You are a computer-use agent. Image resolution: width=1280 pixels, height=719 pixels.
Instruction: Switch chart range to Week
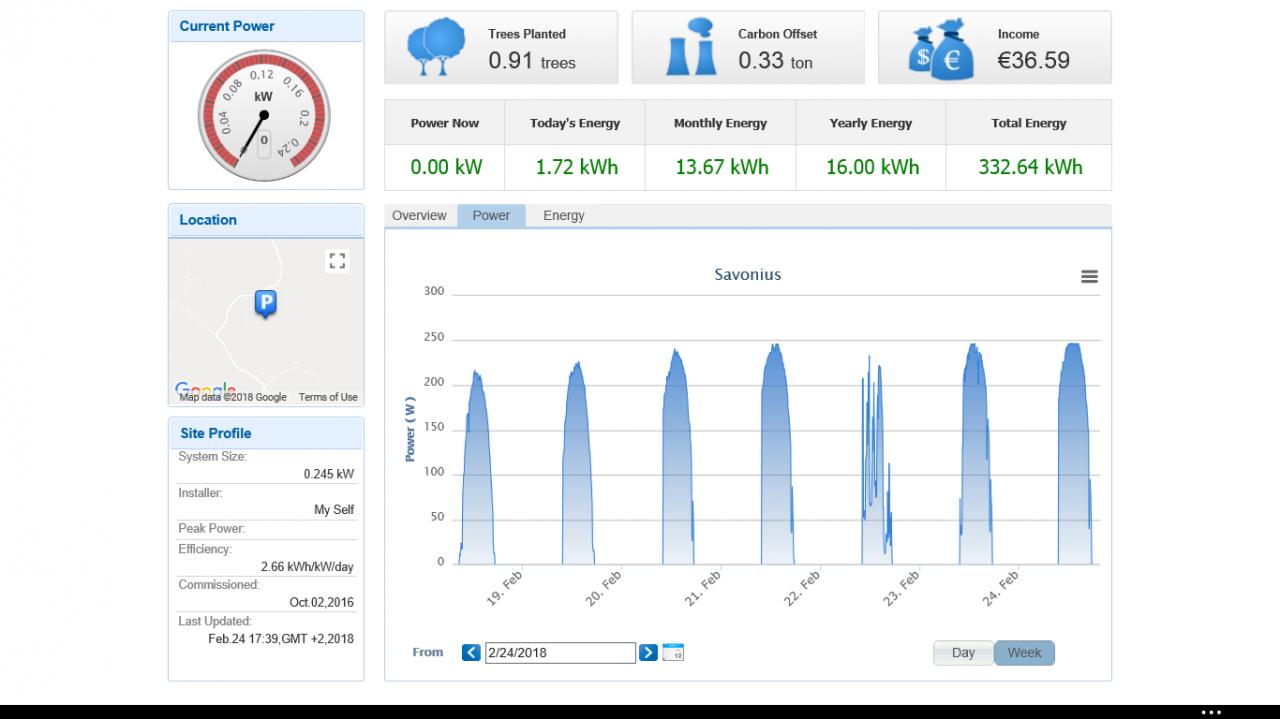tap(1024, 653)
